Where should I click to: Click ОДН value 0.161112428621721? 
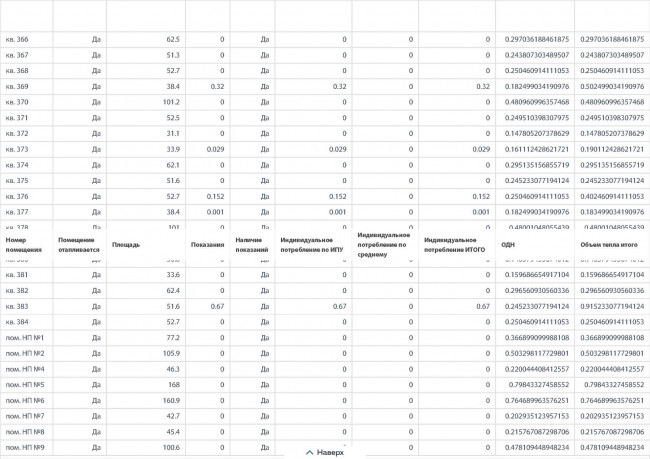coord(537,149)
